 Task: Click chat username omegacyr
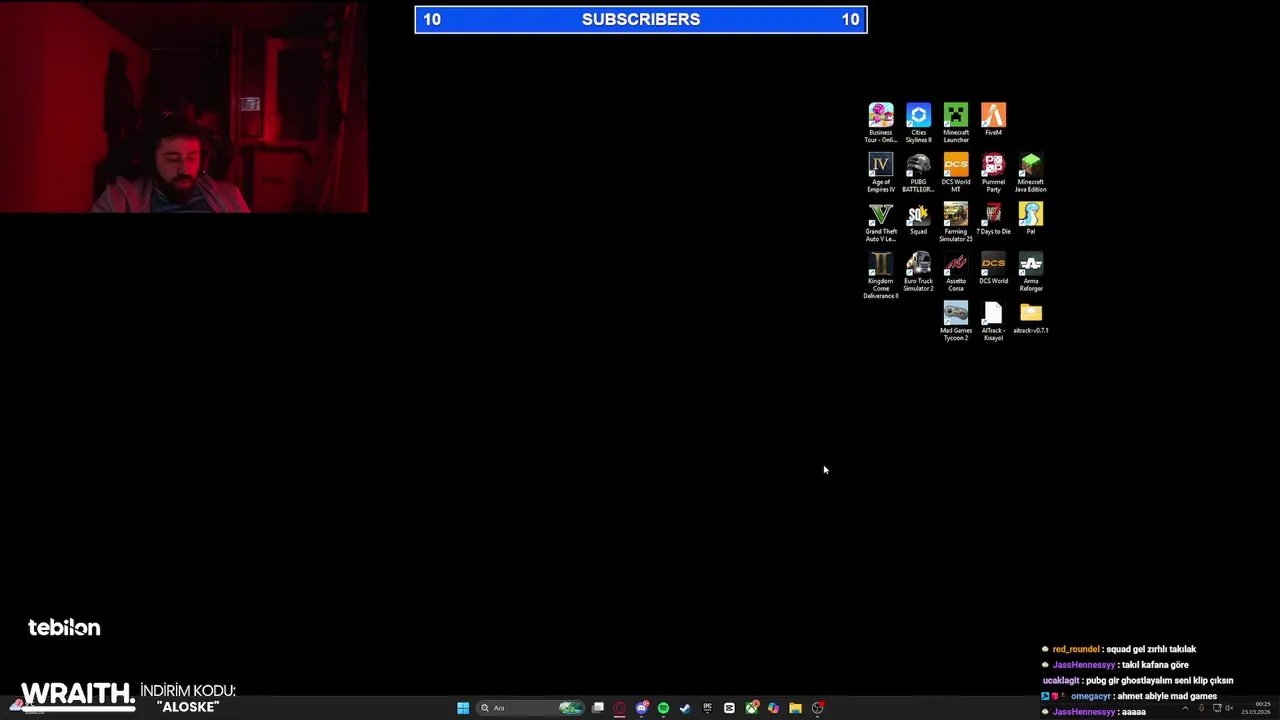point(1091,696)
